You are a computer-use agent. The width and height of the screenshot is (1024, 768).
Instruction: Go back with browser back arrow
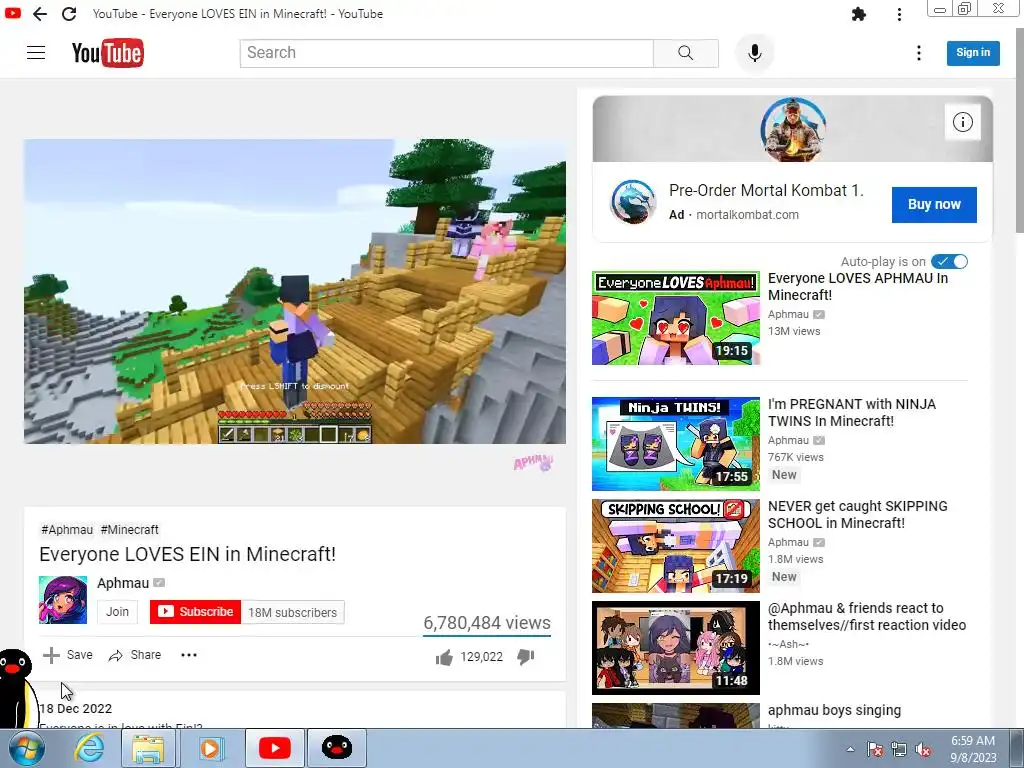[x=40, y=14]
